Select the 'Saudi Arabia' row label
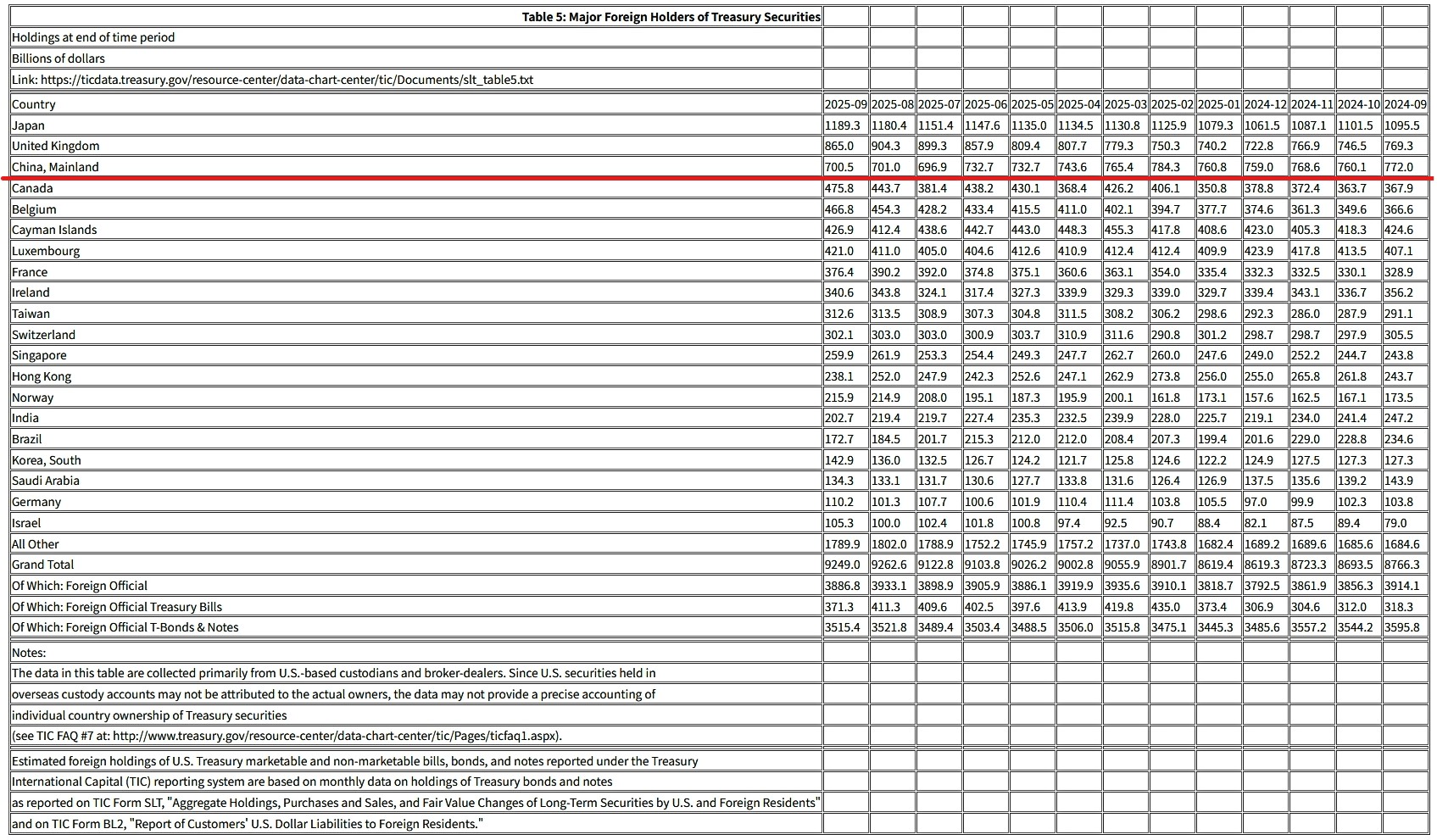1437x840 pixels. [46, 481]
